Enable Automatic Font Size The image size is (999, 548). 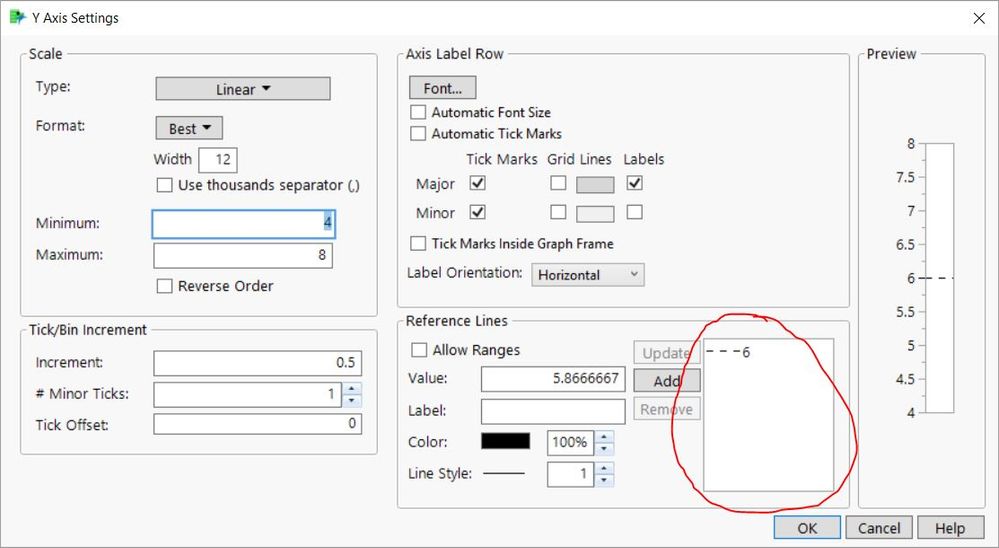(418, 112)
